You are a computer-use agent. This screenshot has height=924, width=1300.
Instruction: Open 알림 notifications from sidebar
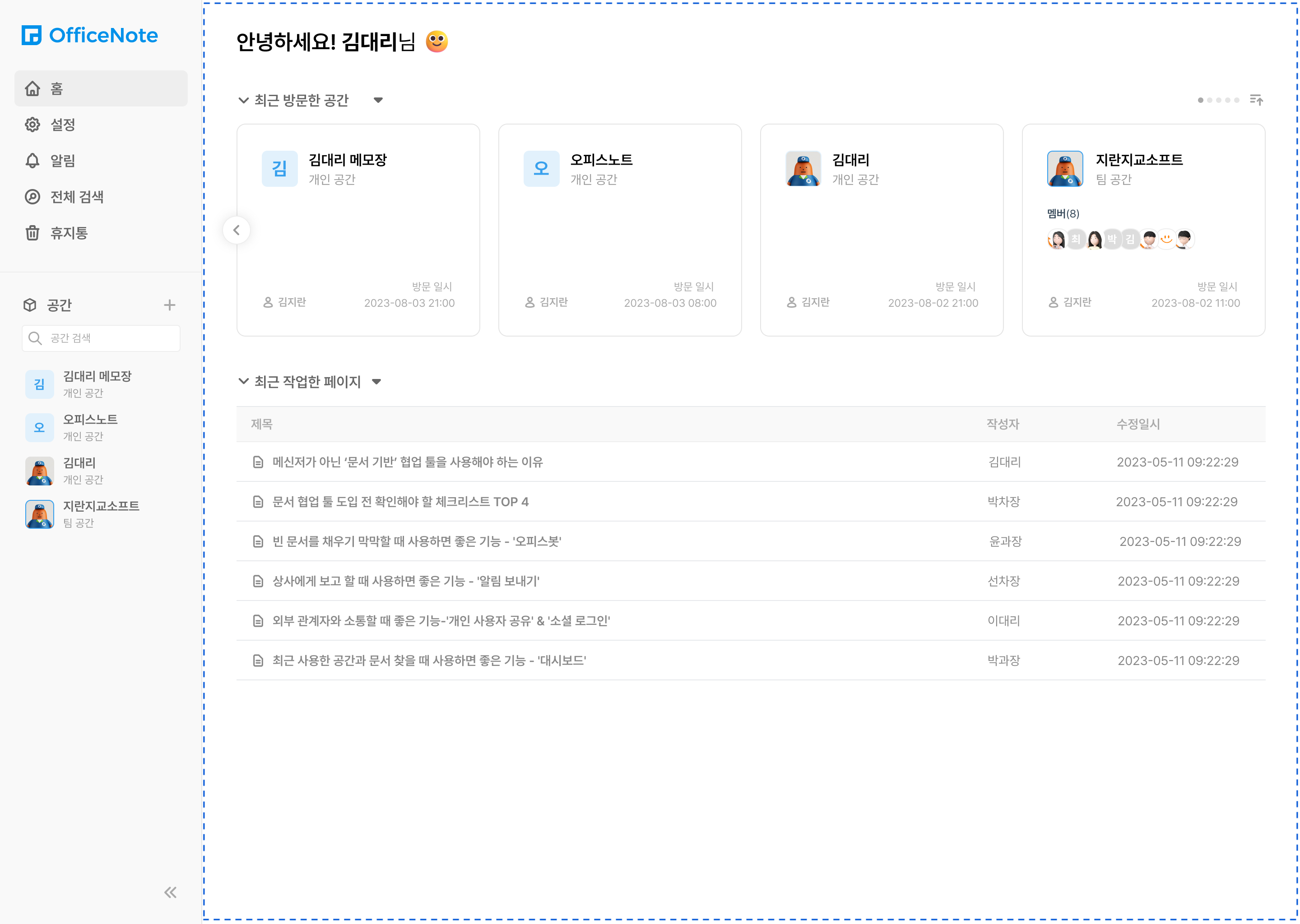click(62, 161)
